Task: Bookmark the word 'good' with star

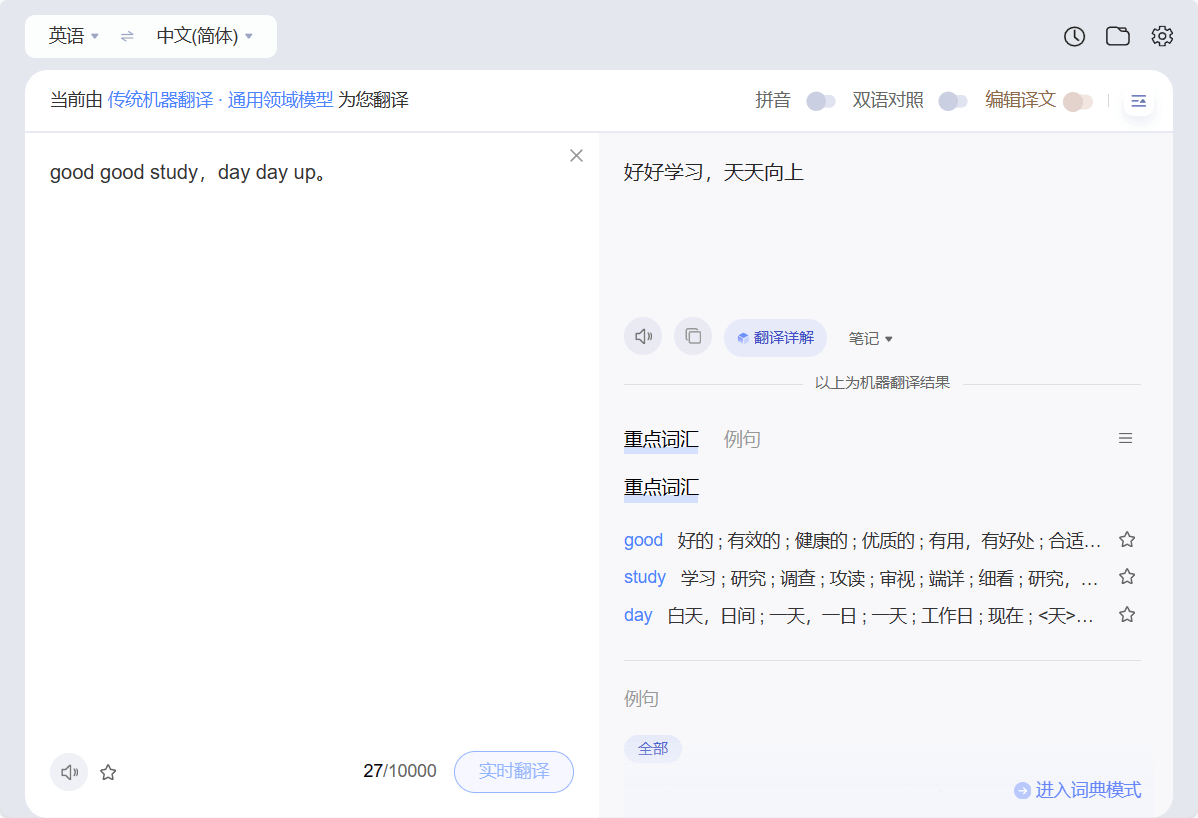Action: pos(1127,540)
